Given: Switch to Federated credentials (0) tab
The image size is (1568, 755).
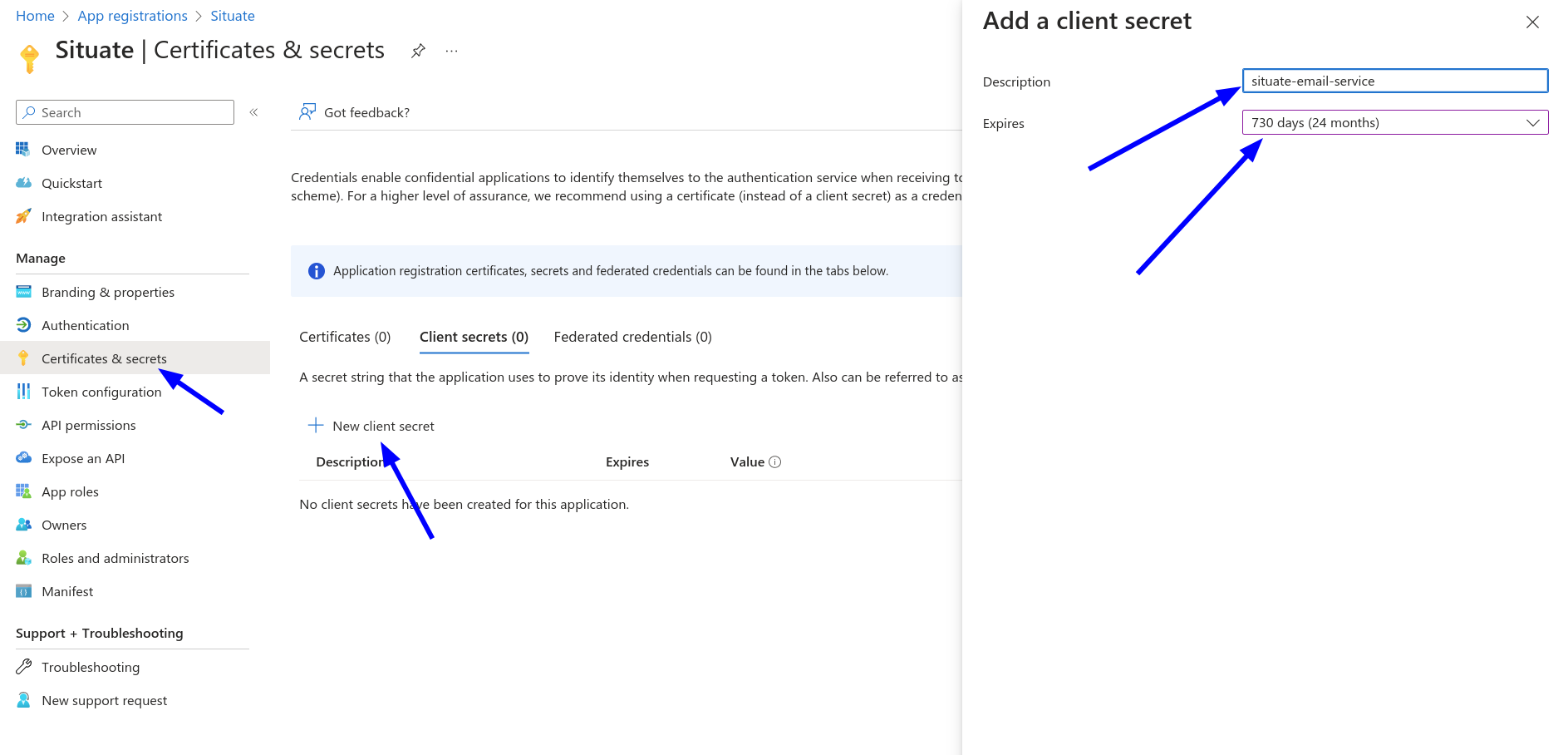Looking at the screenshot, I should pos(632,337).
